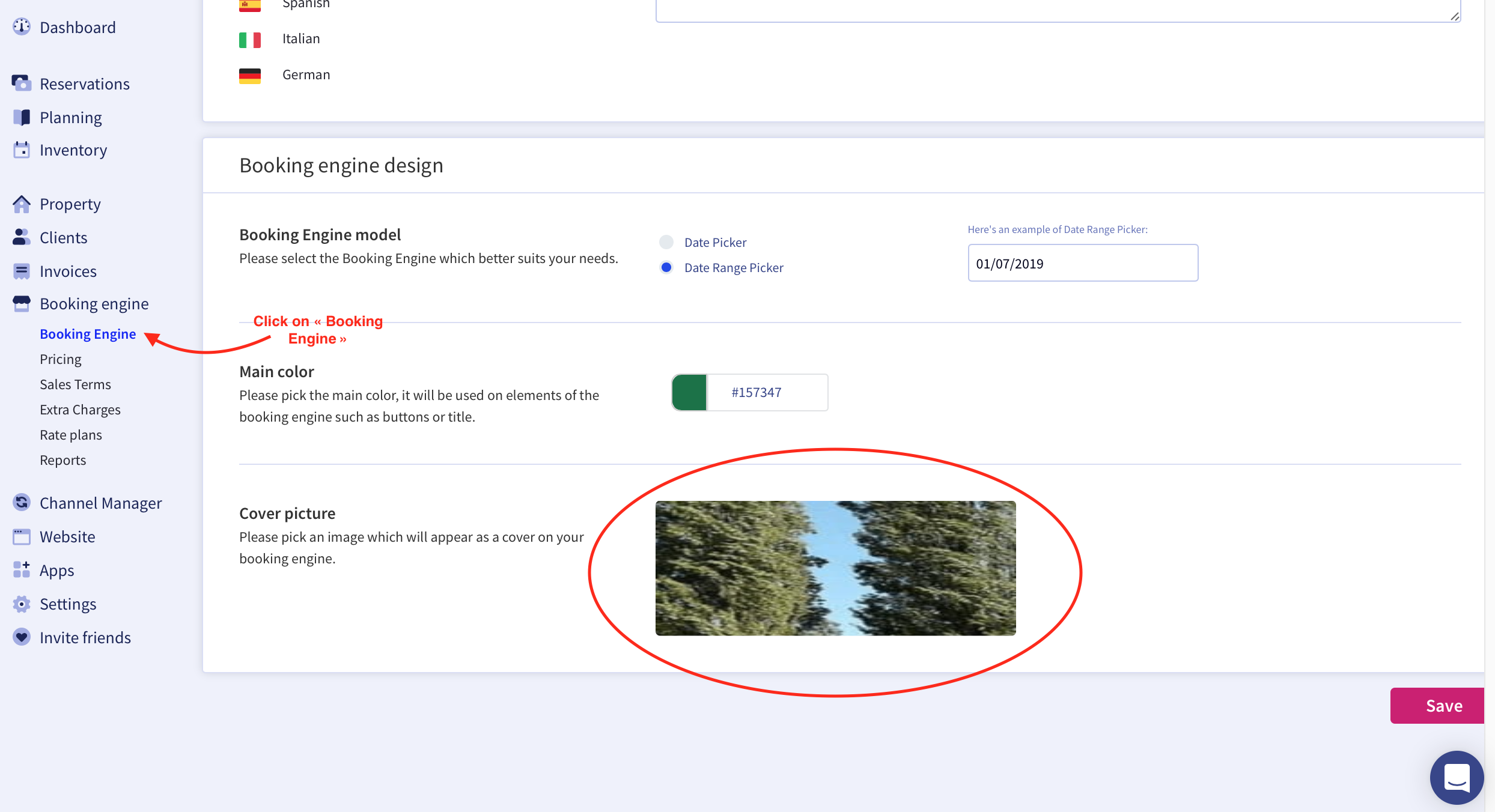The height and width of the screenshot is (812, 1495).
Task: Select the German language label
Action: tap(306, 75)
